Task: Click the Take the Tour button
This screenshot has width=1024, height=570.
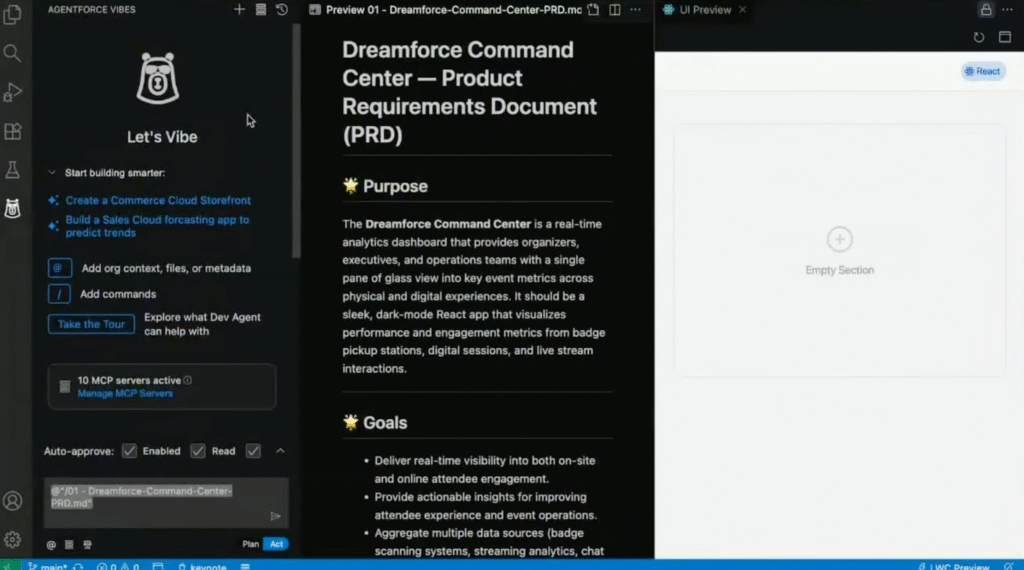Action: (91, 324)
